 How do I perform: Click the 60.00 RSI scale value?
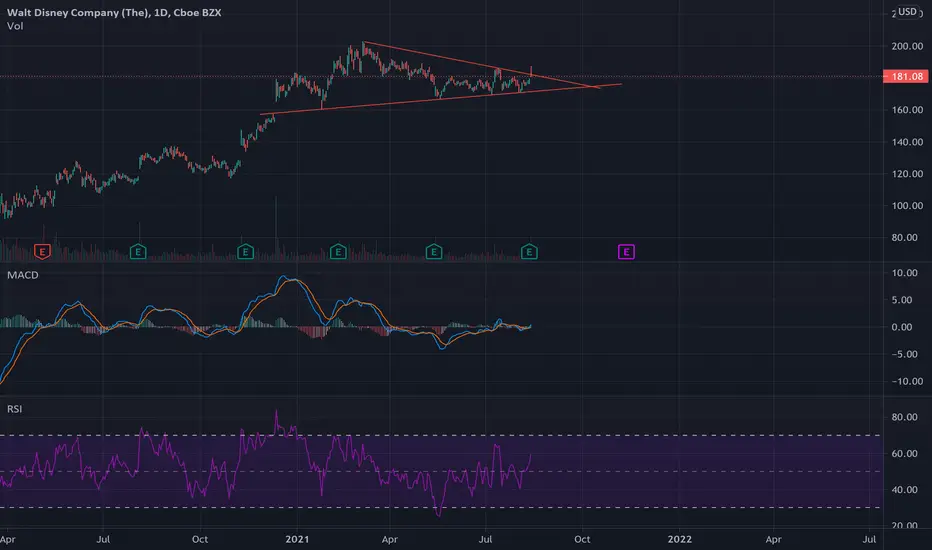click(x=905, y=454)
